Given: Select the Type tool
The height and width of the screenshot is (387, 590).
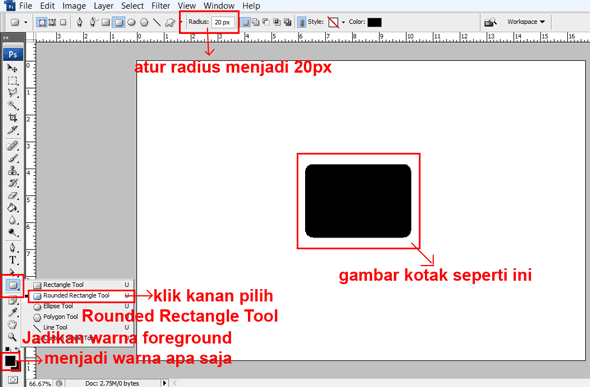Looking at the screenshot, I should click(x=12, y=260).
